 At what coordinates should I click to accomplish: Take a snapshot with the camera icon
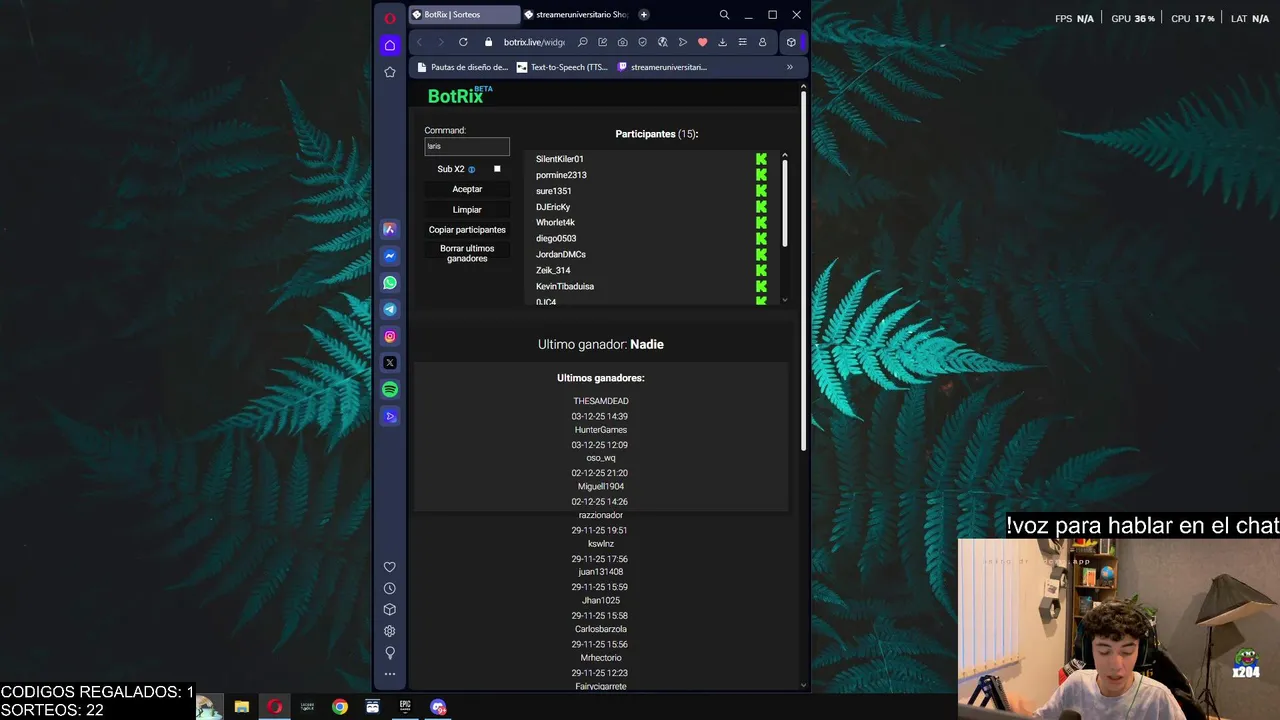coord(622,42)
